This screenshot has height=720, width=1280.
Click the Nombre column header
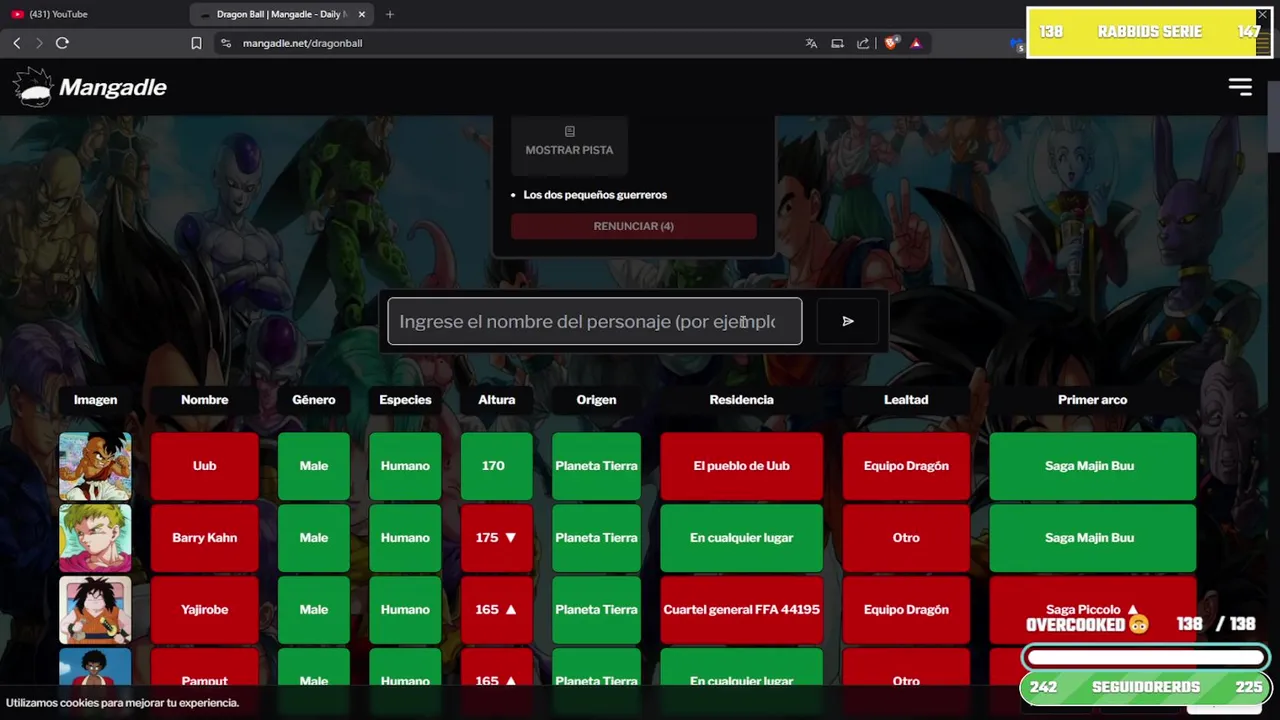205,400
